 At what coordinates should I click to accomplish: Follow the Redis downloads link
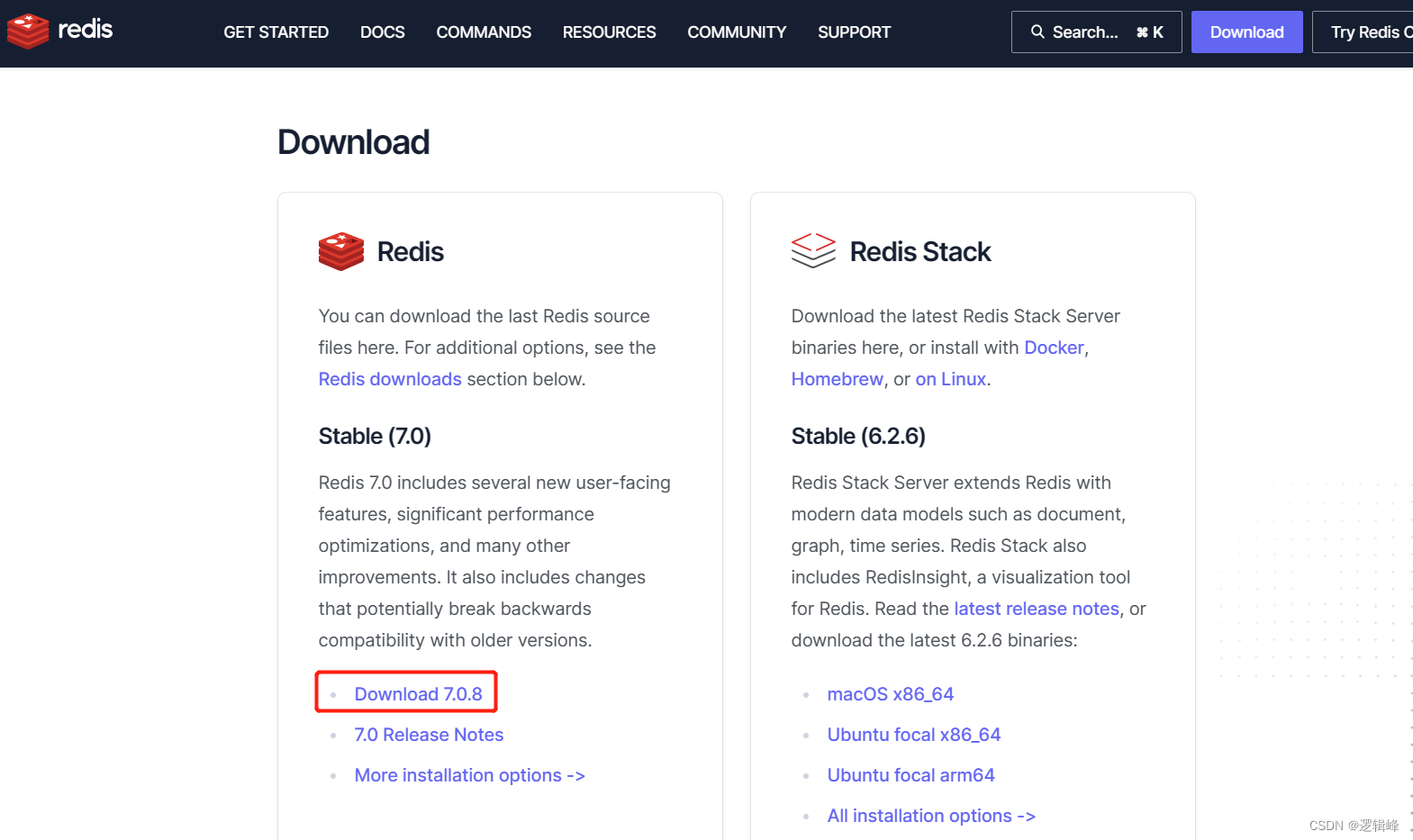click(x=390, y=379)
